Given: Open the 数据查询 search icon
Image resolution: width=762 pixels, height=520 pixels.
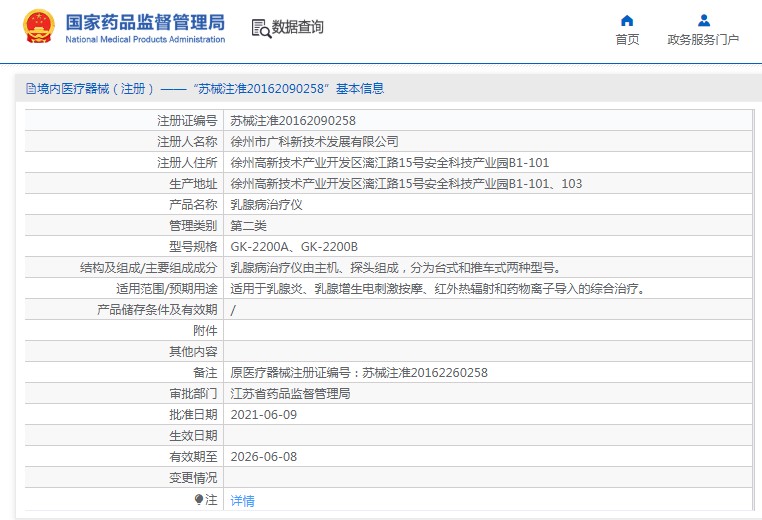Looking at the screenshot, I should [261, 28].
